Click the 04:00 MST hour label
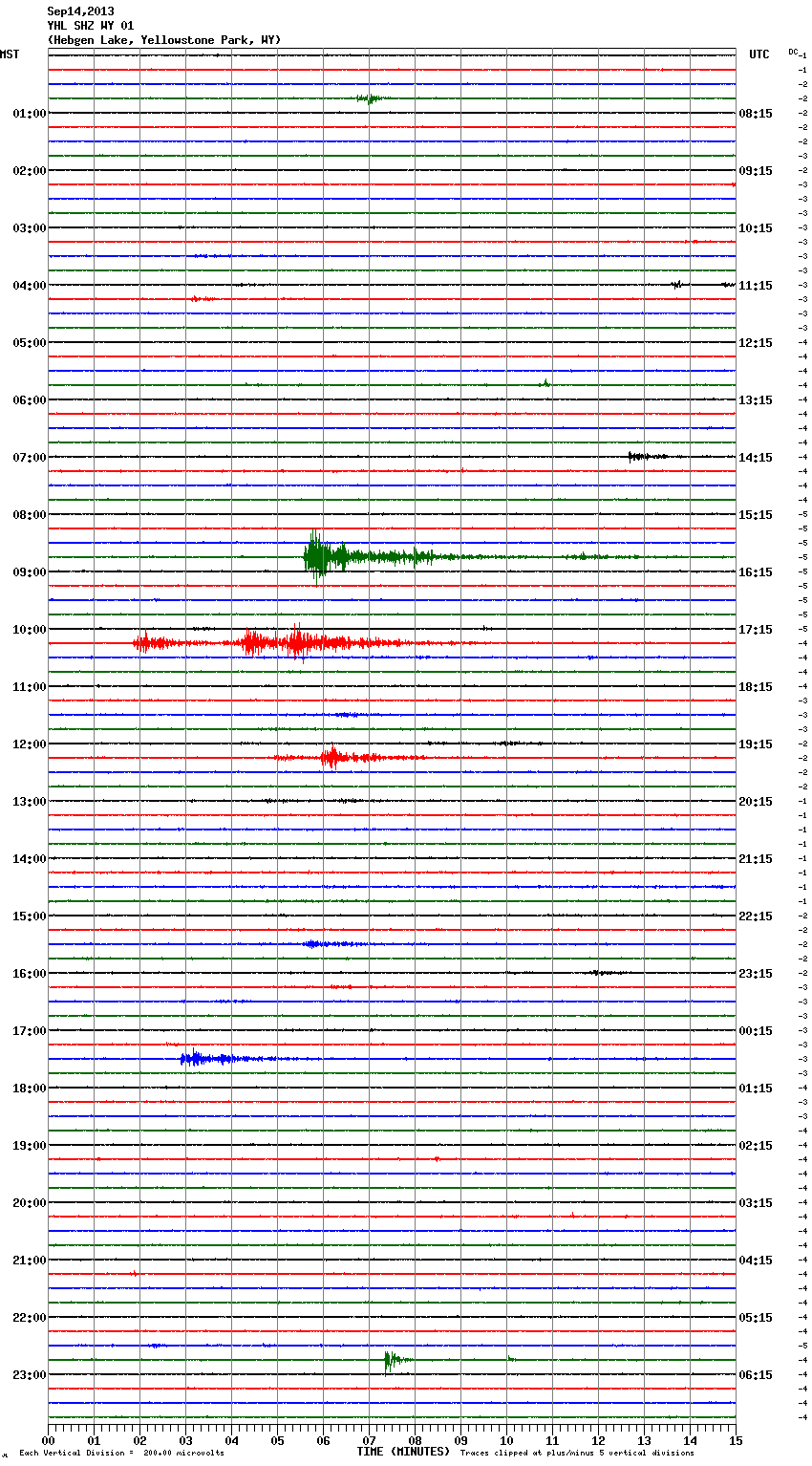The height and width of the screenshot is (1466, 812). click(x=30, y=286)
